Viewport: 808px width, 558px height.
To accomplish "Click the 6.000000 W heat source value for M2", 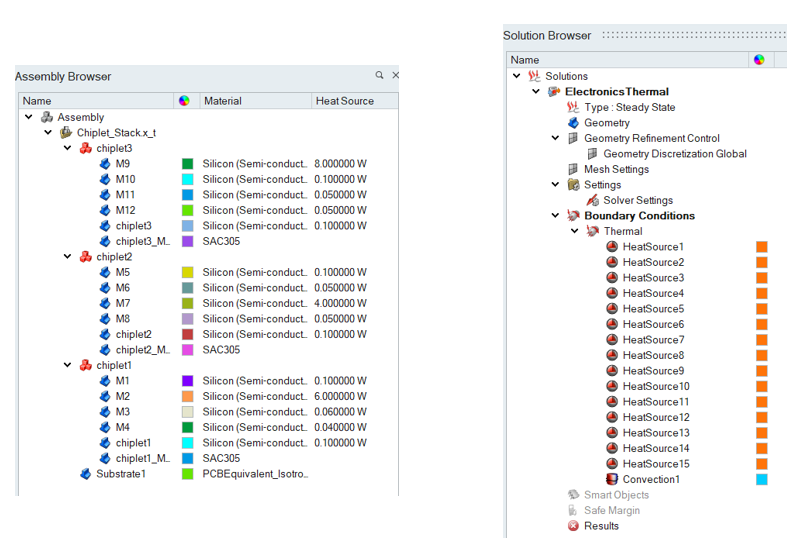I will pyautogui.click(x=340, y=396).
